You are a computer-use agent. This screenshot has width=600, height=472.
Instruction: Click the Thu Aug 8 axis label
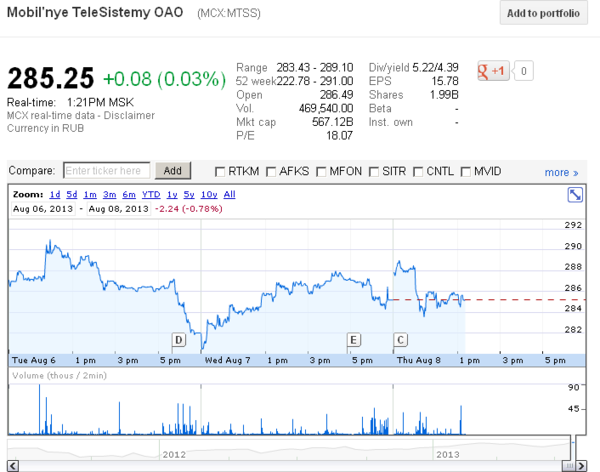(419, 360)
